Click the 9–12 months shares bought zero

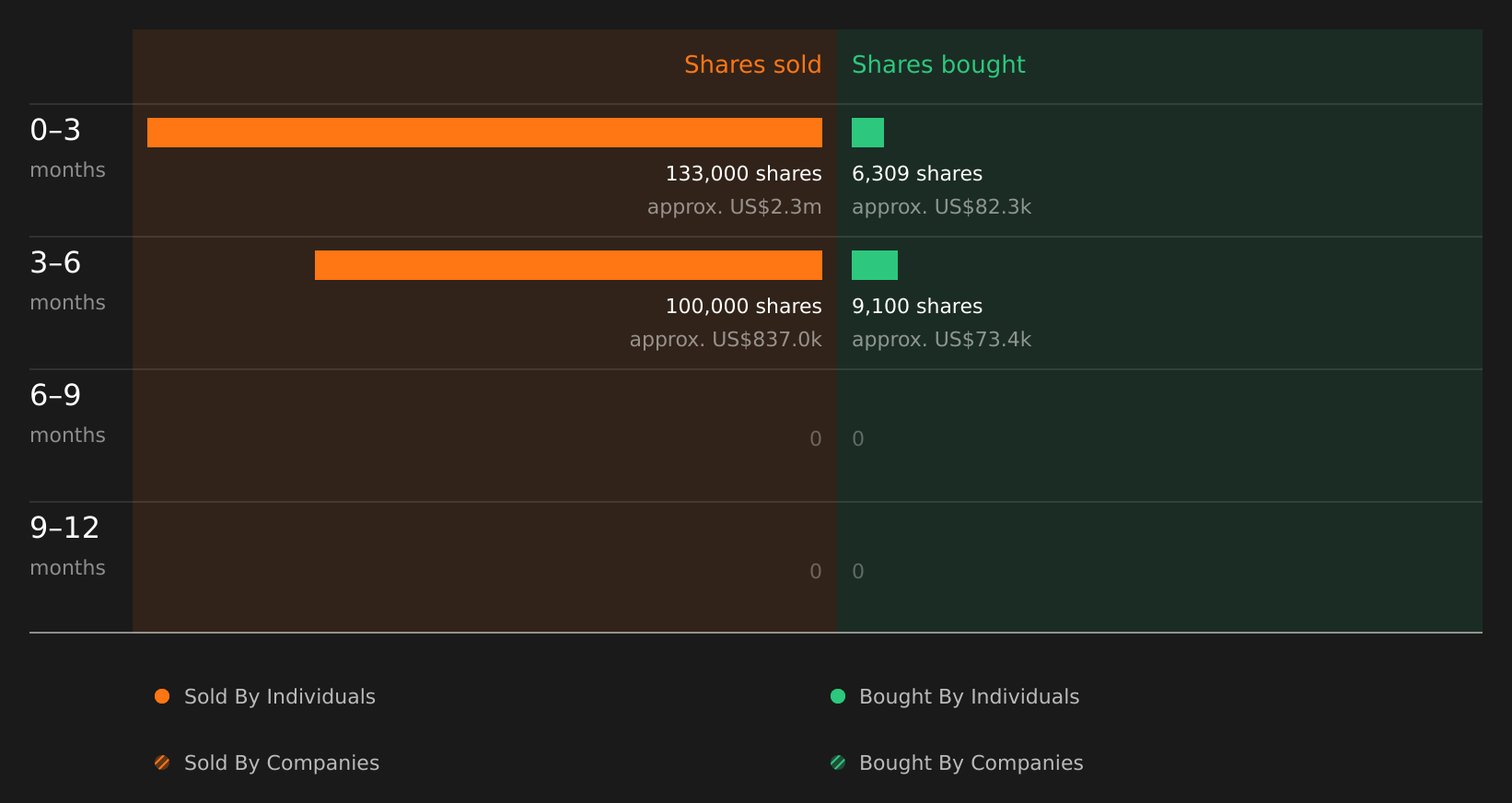(x=858, y=572)
